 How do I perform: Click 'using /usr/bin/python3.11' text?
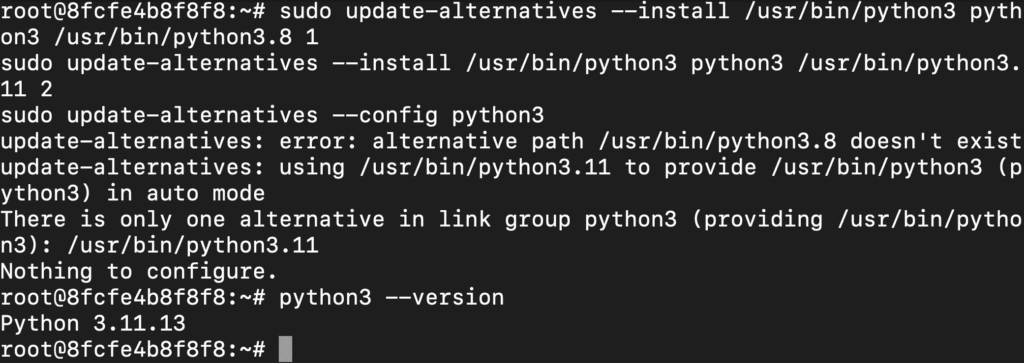[x=445, y=168]
